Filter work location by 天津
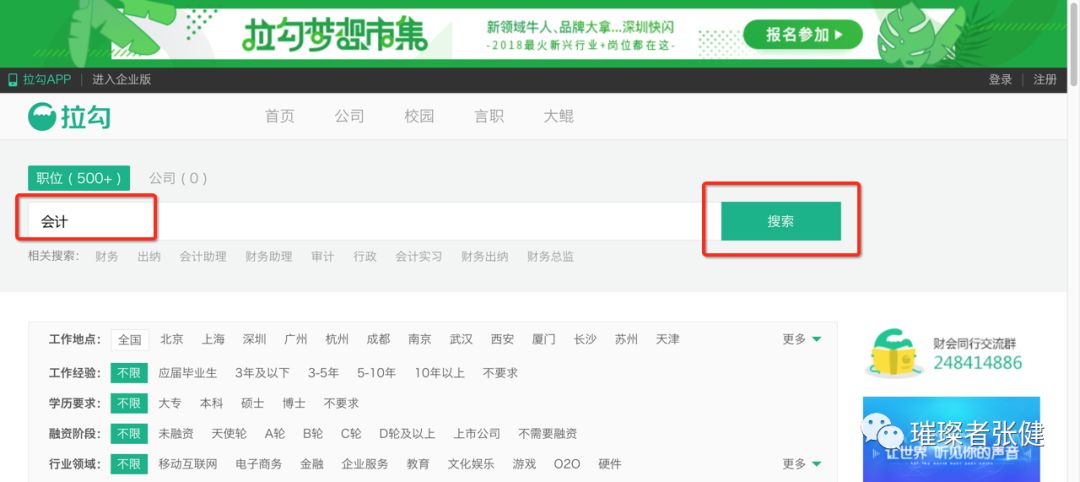Screen dimensions: 1080x482 pos(667,339)
